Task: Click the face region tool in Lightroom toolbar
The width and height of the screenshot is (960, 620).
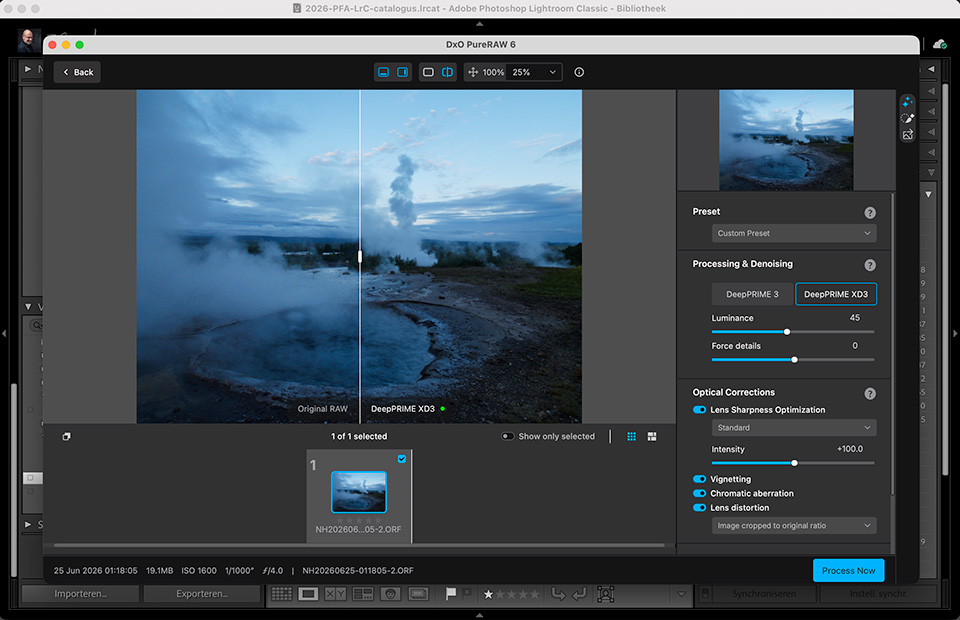Action: click(606, 594)
